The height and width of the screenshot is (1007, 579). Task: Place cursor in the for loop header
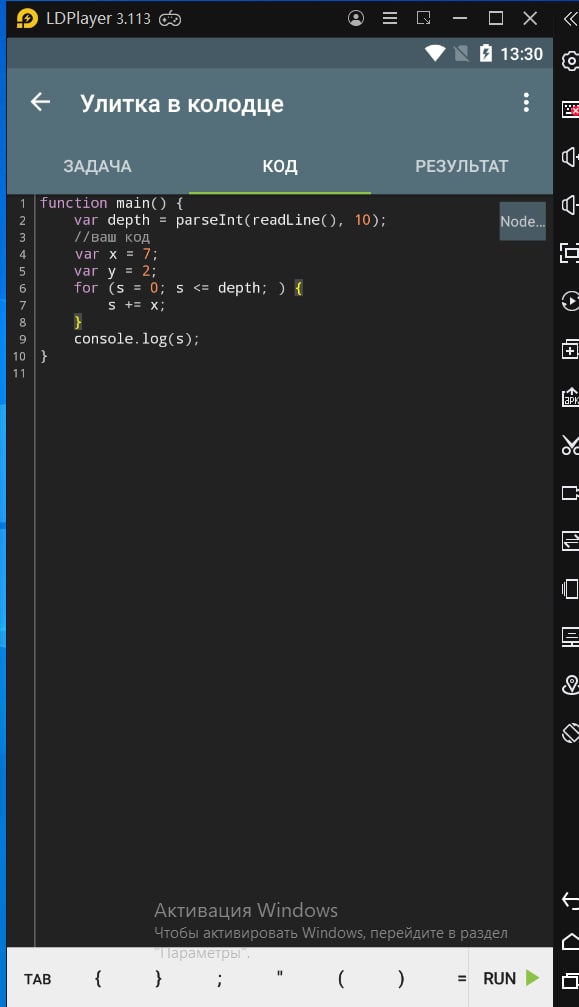(188, 288)
